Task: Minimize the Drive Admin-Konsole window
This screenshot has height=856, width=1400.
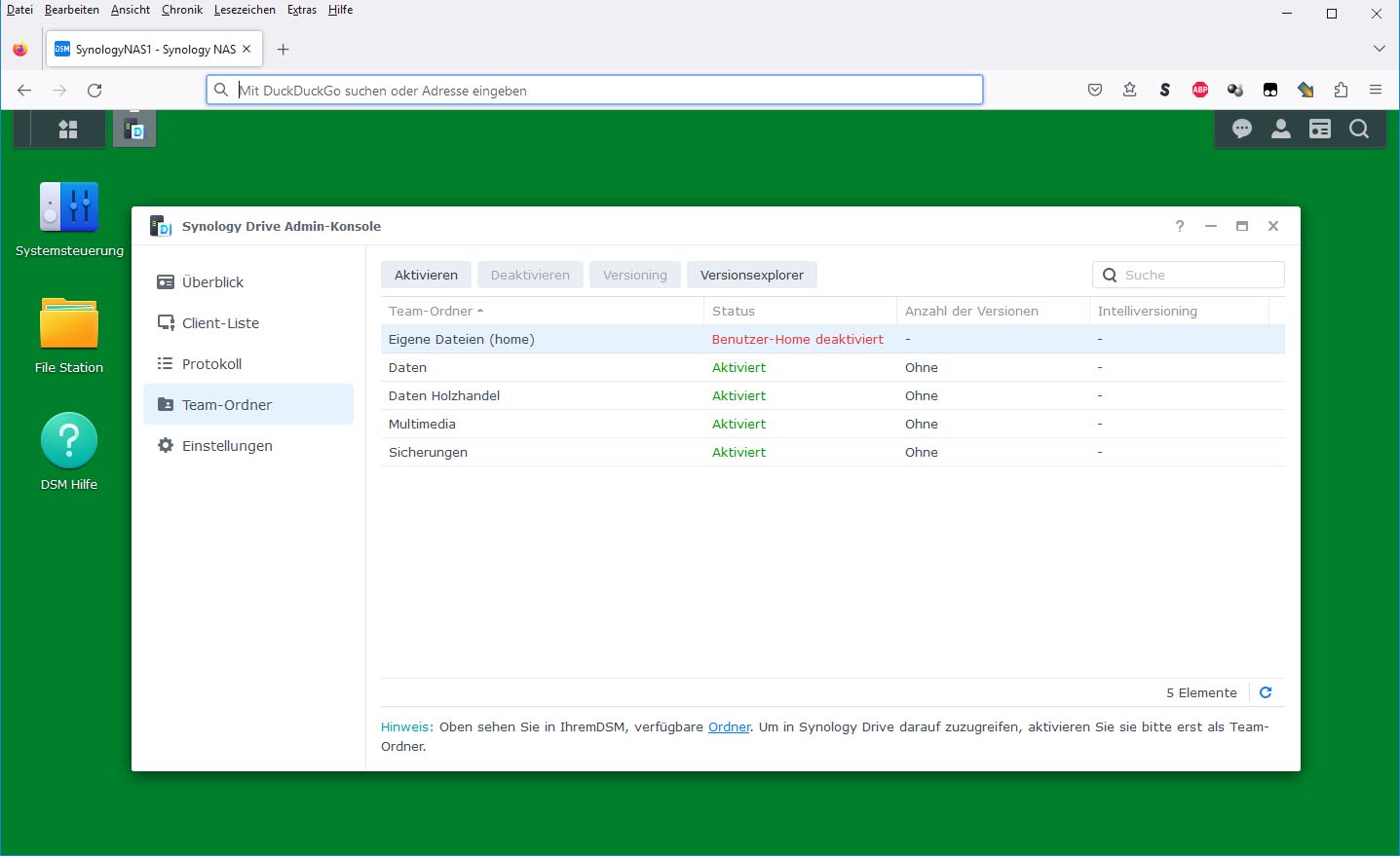Action: click(x=1211, y=226)
